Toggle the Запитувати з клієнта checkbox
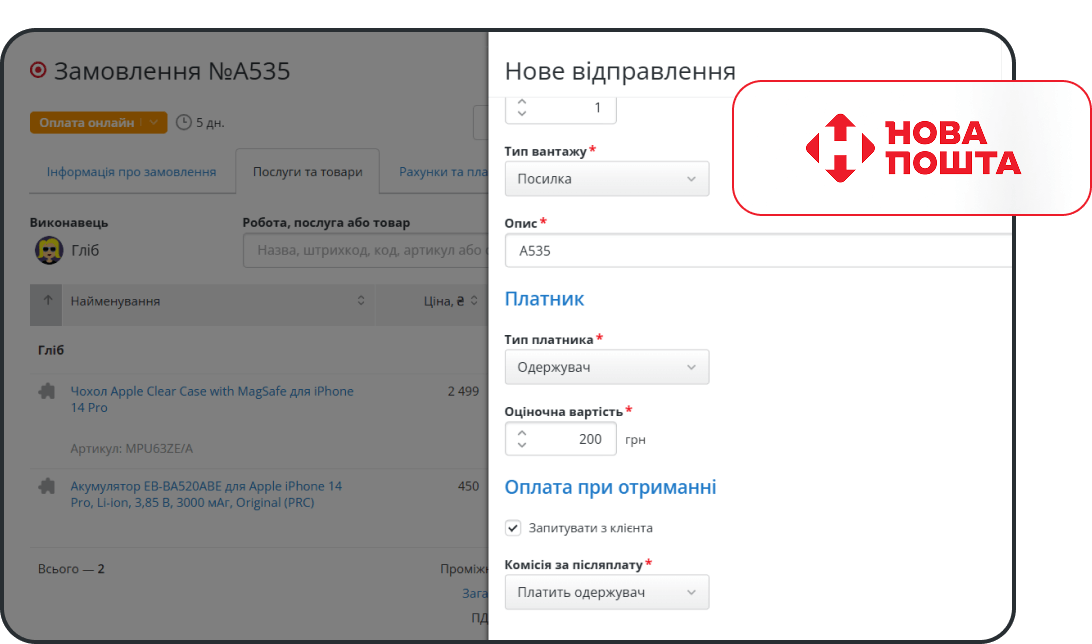1092x644 pixels. [513, 527]
